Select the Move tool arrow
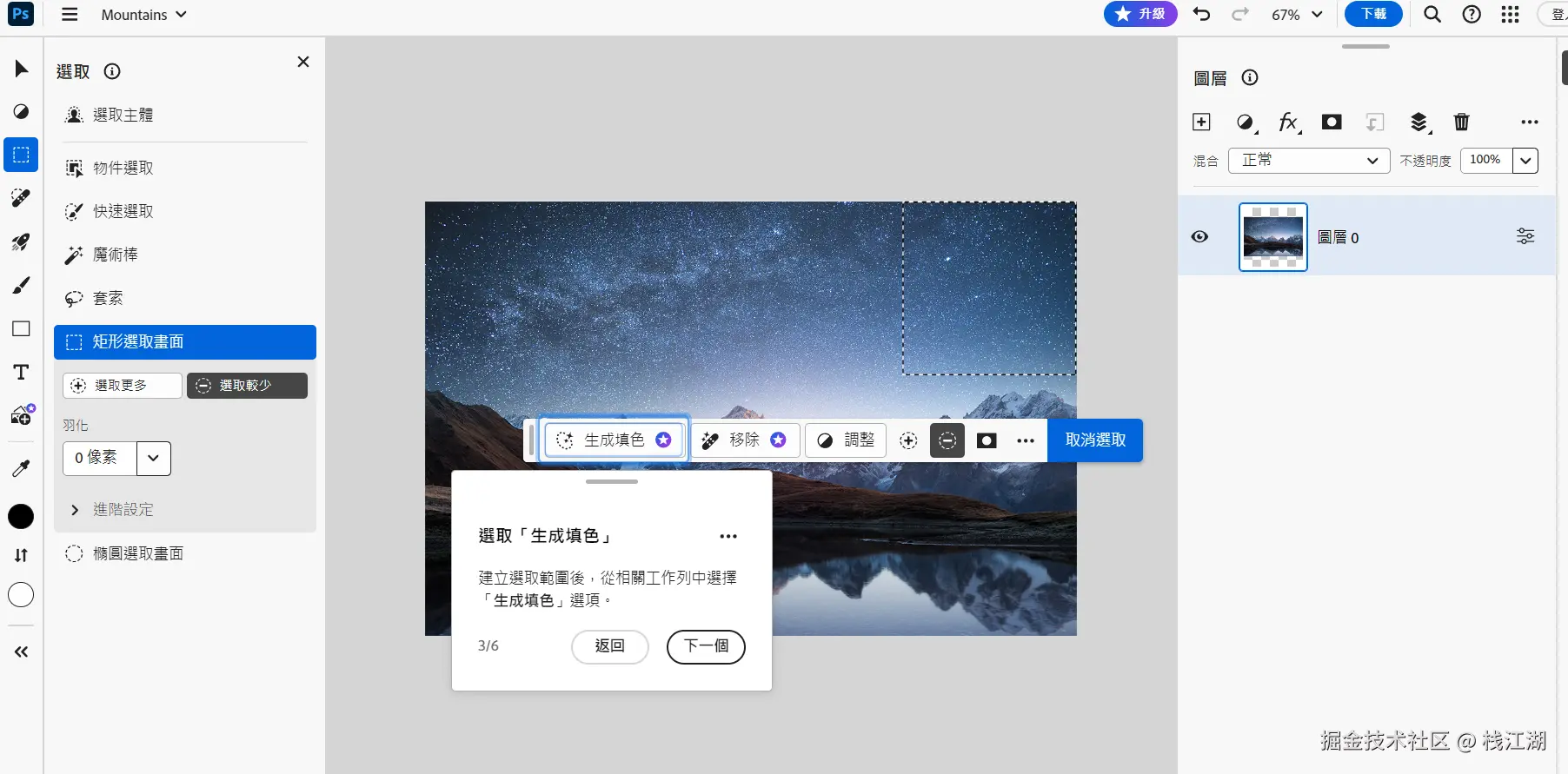Image resolution: width=1568 pixels, height=774 pixels. click(x=22, y=69)
